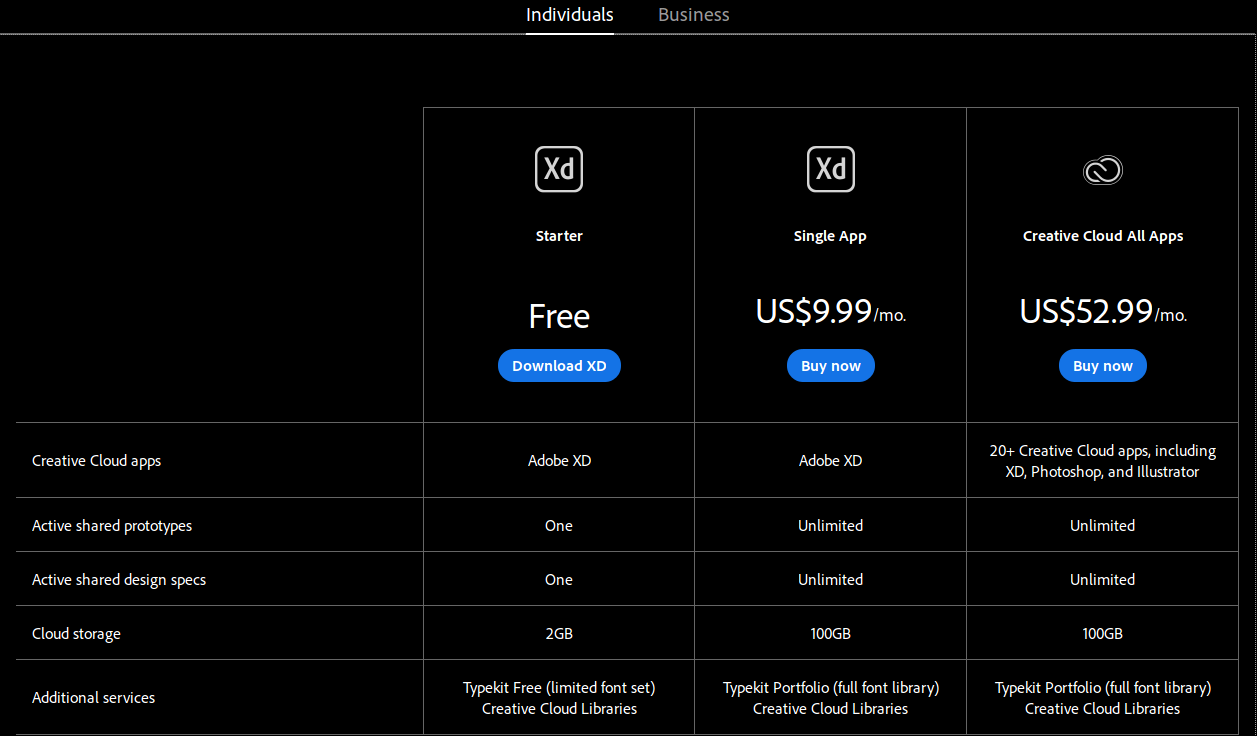This screenshot has width=1257, height=736.
Task: Click the Free price text
Action: [559, 316]
